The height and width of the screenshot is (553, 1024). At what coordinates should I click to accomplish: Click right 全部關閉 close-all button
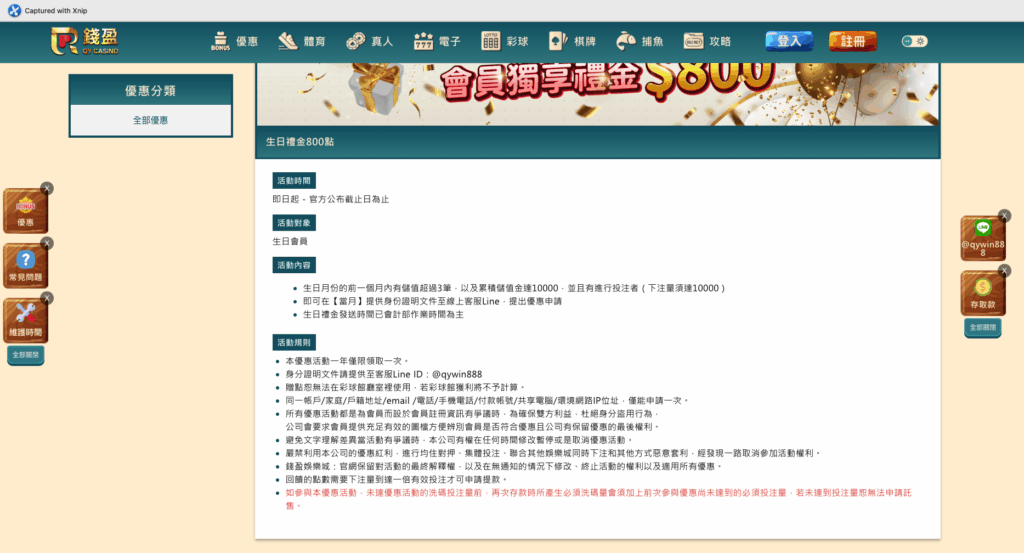pos(983,328)
